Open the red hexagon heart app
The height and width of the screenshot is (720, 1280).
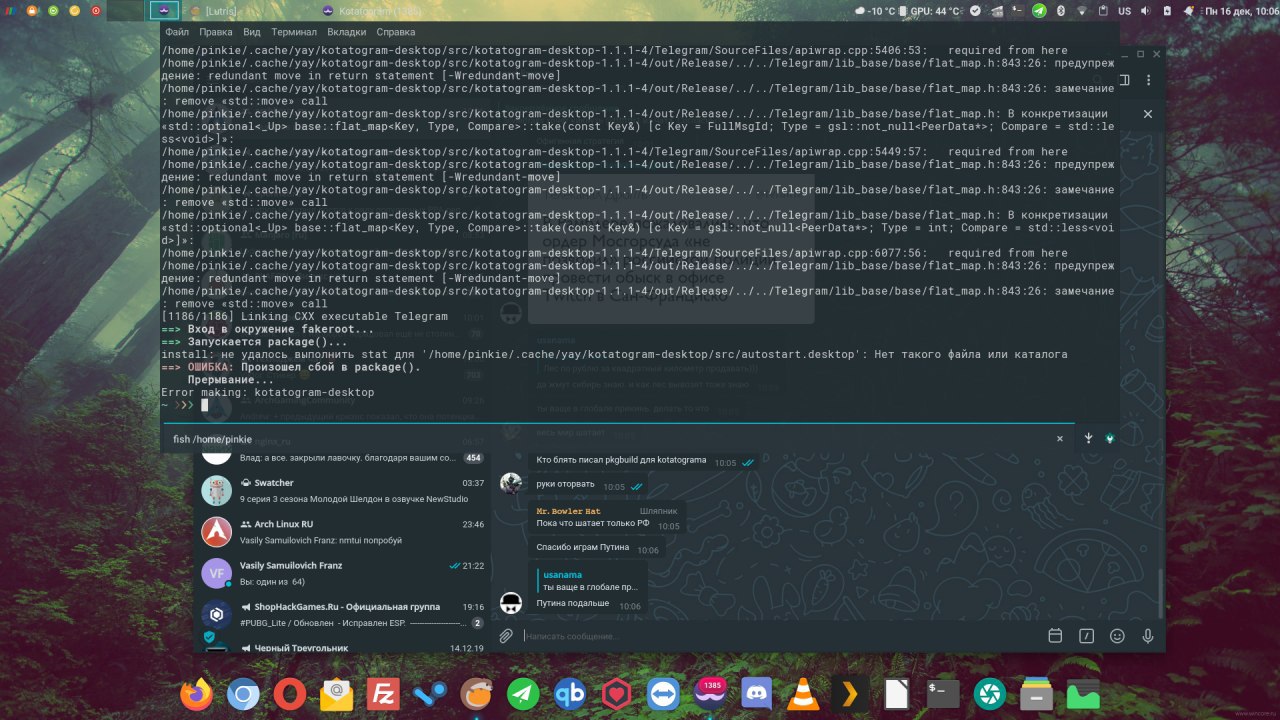[617, 693]
